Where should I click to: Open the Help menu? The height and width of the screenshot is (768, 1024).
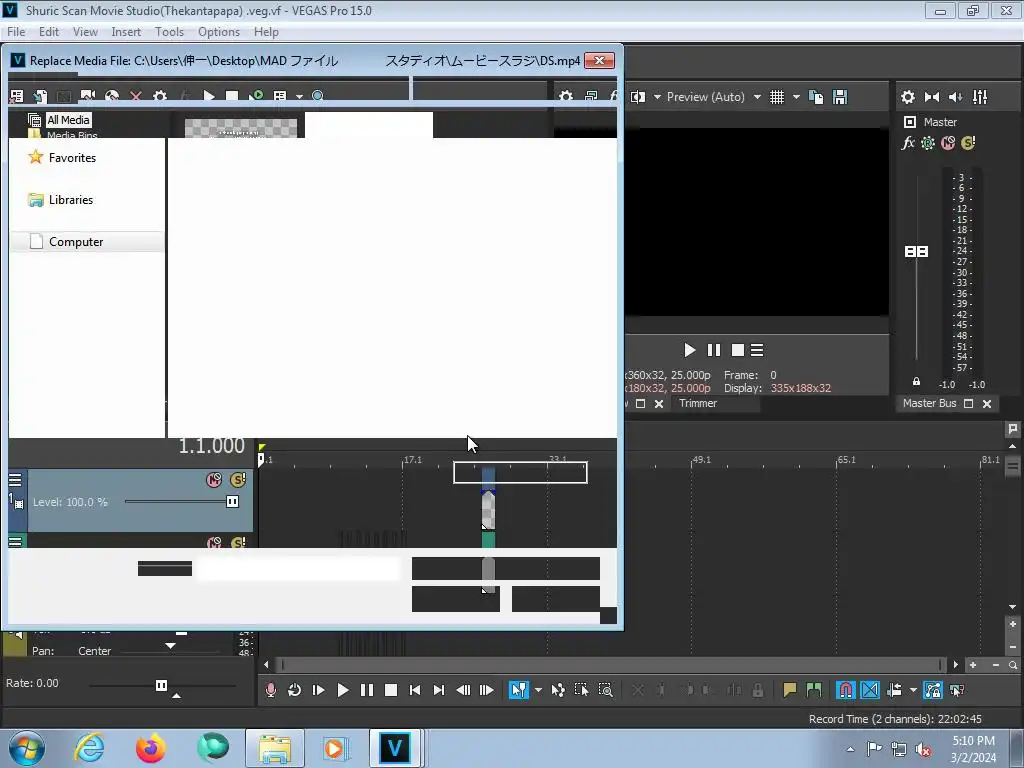[266, 31]
